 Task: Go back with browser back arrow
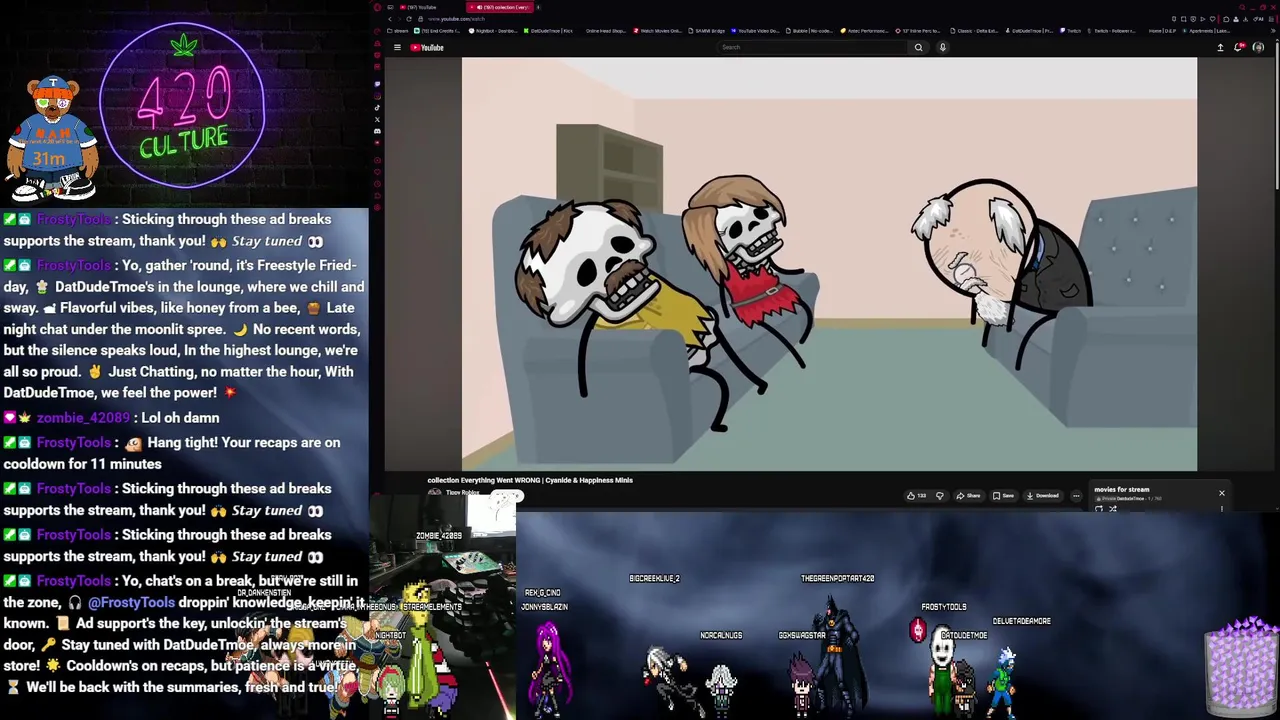[390, 19]
